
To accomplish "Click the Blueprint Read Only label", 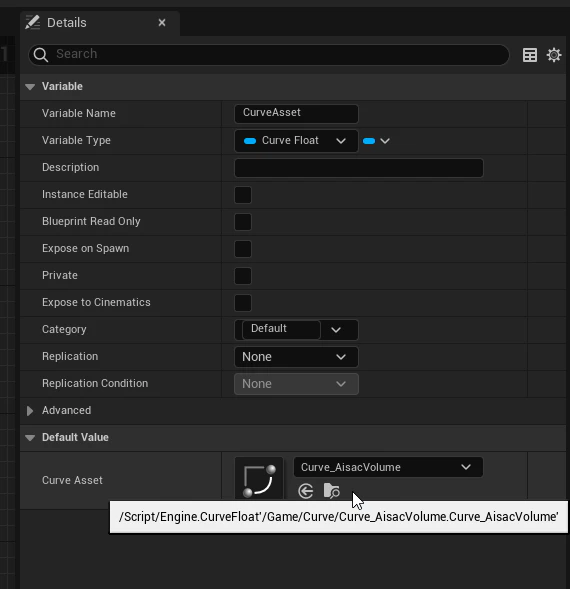I will coord(91,221).
